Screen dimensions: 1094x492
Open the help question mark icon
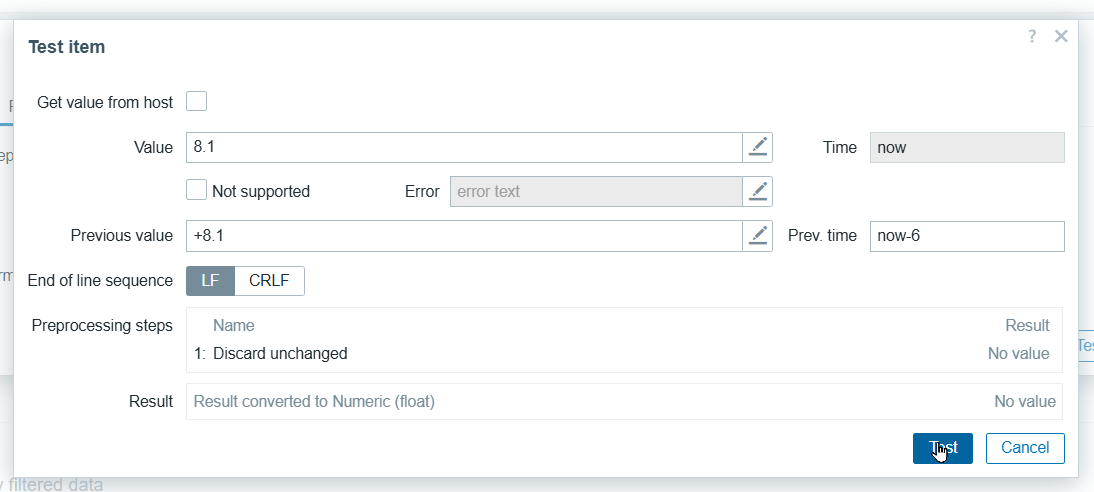point(1032,36)
